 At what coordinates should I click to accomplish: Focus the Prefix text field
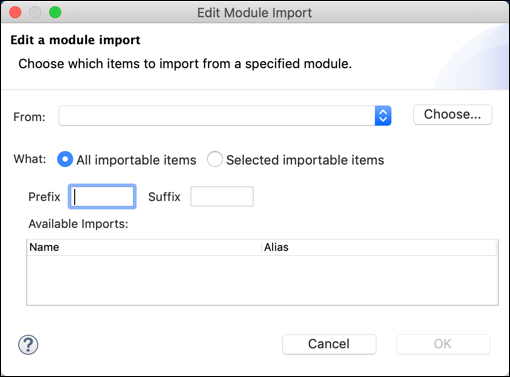tap(102, 197)
